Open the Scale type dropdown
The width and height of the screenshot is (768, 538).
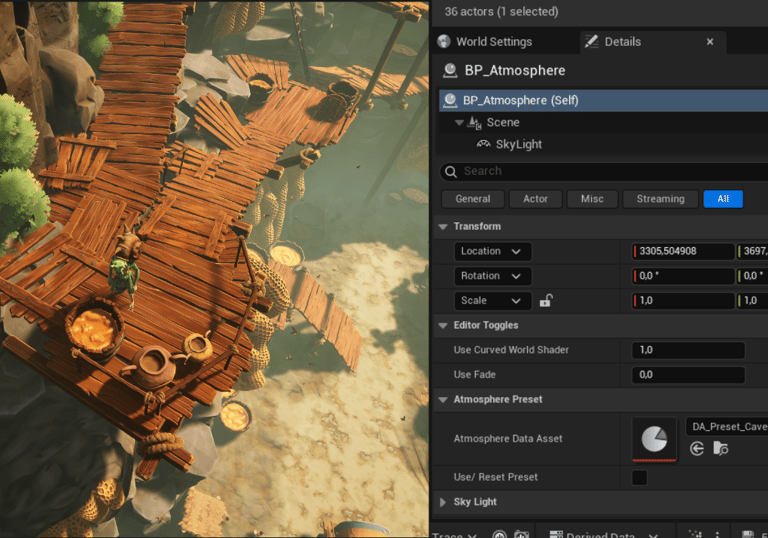[x=493, y=301]
